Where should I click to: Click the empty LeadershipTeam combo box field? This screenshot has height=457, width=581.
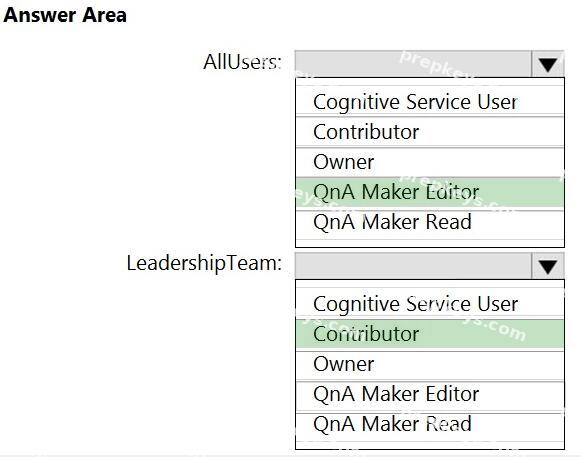[413, 266]
